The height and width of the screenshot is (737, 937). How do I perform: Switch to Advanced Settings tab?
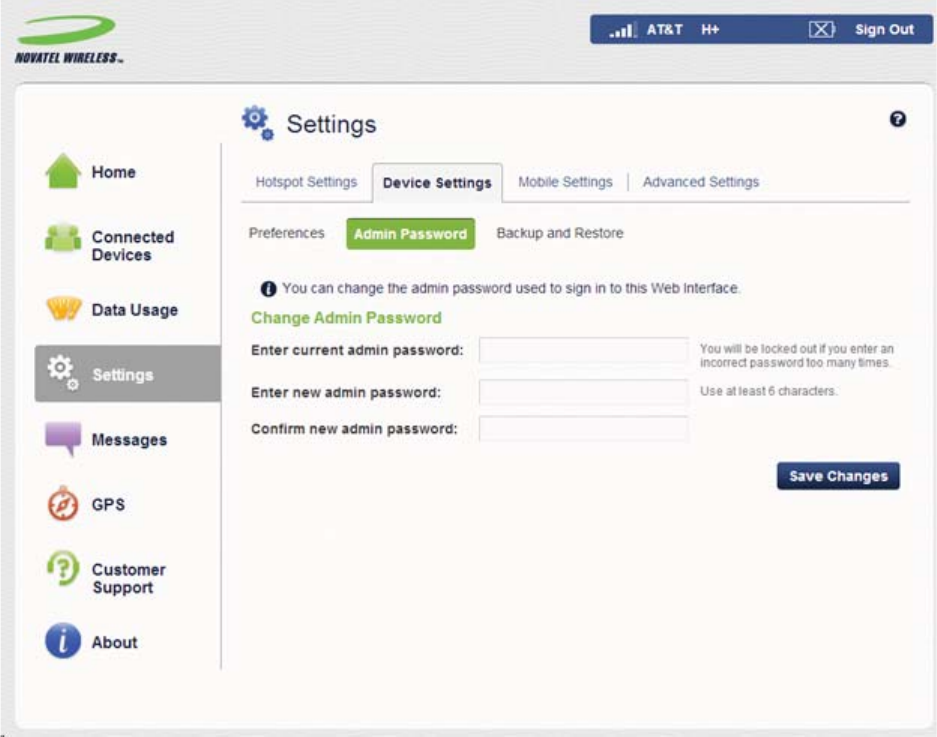point(700,182)
